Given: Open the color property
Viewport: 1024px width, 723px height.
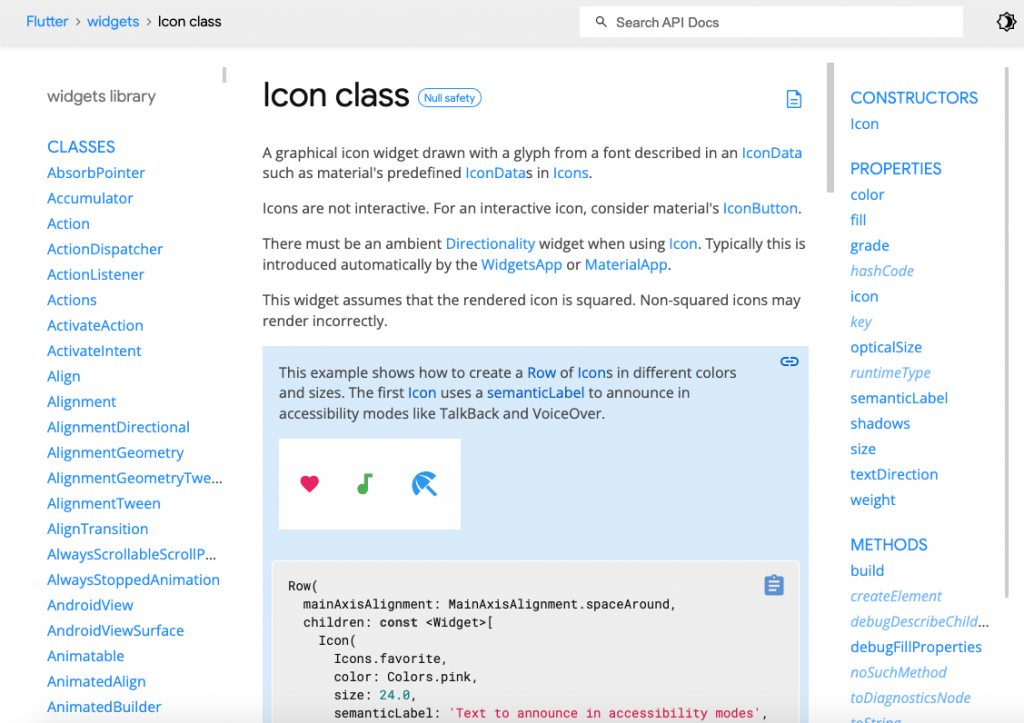Looking at the screenshot, I should 867,195.
